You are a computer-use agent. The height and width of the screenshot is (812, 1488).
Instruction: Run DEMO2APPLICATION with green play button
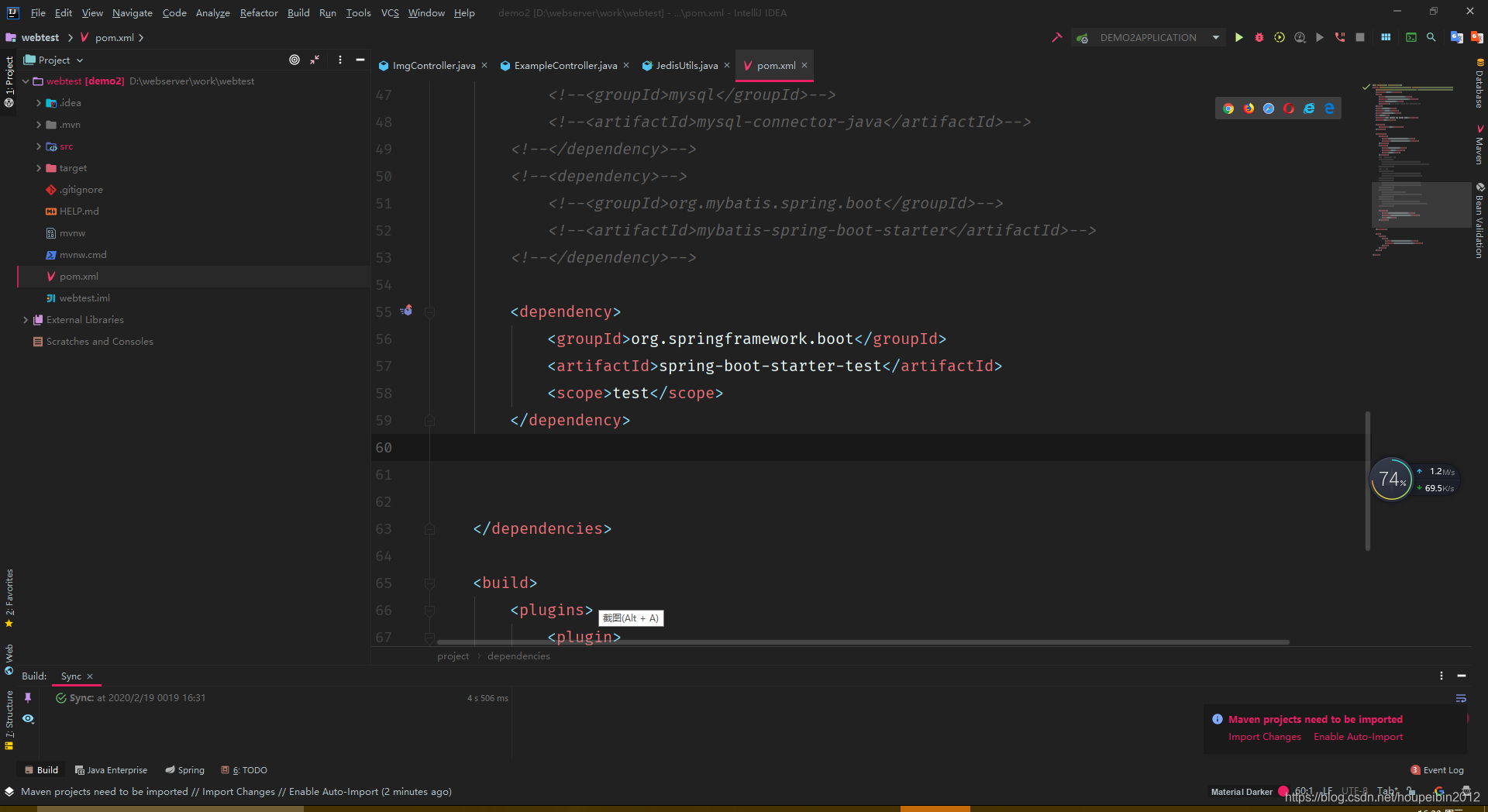(1238, 37)
